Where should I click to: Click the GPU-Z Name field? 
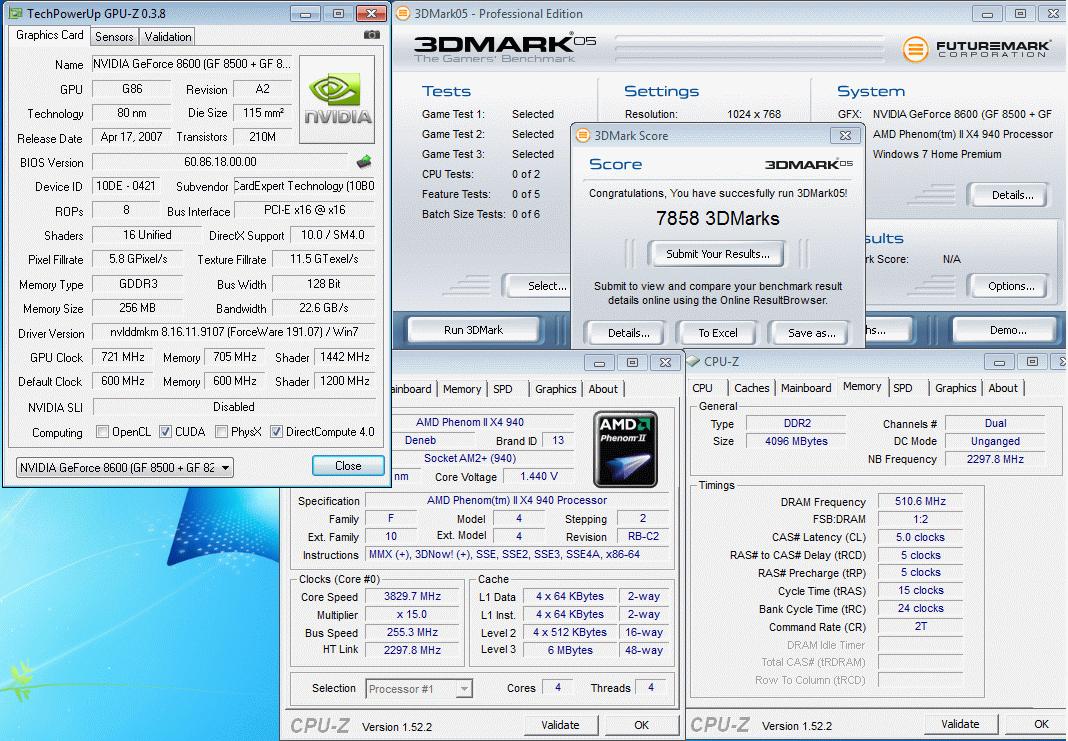click(192, 64)
